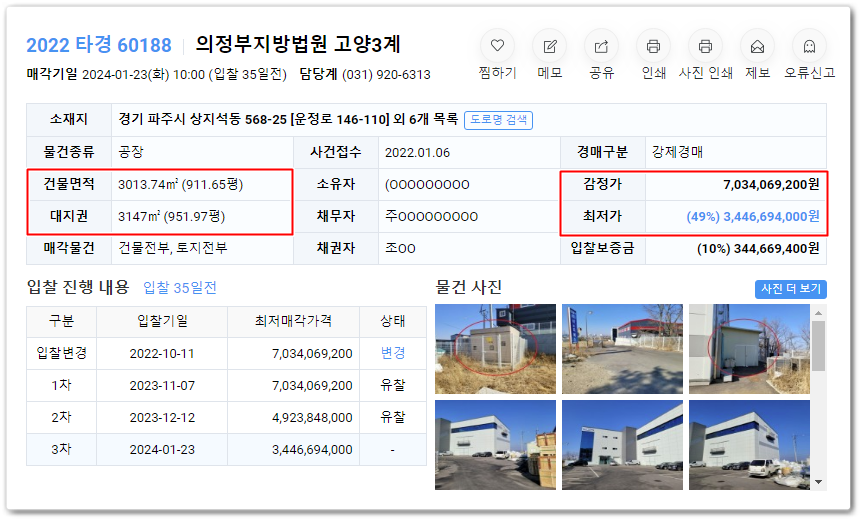The image size is (863, 522).
Task: Click the 감정가 value 7,034,069,200원
Action: click(x=771, y=184)
